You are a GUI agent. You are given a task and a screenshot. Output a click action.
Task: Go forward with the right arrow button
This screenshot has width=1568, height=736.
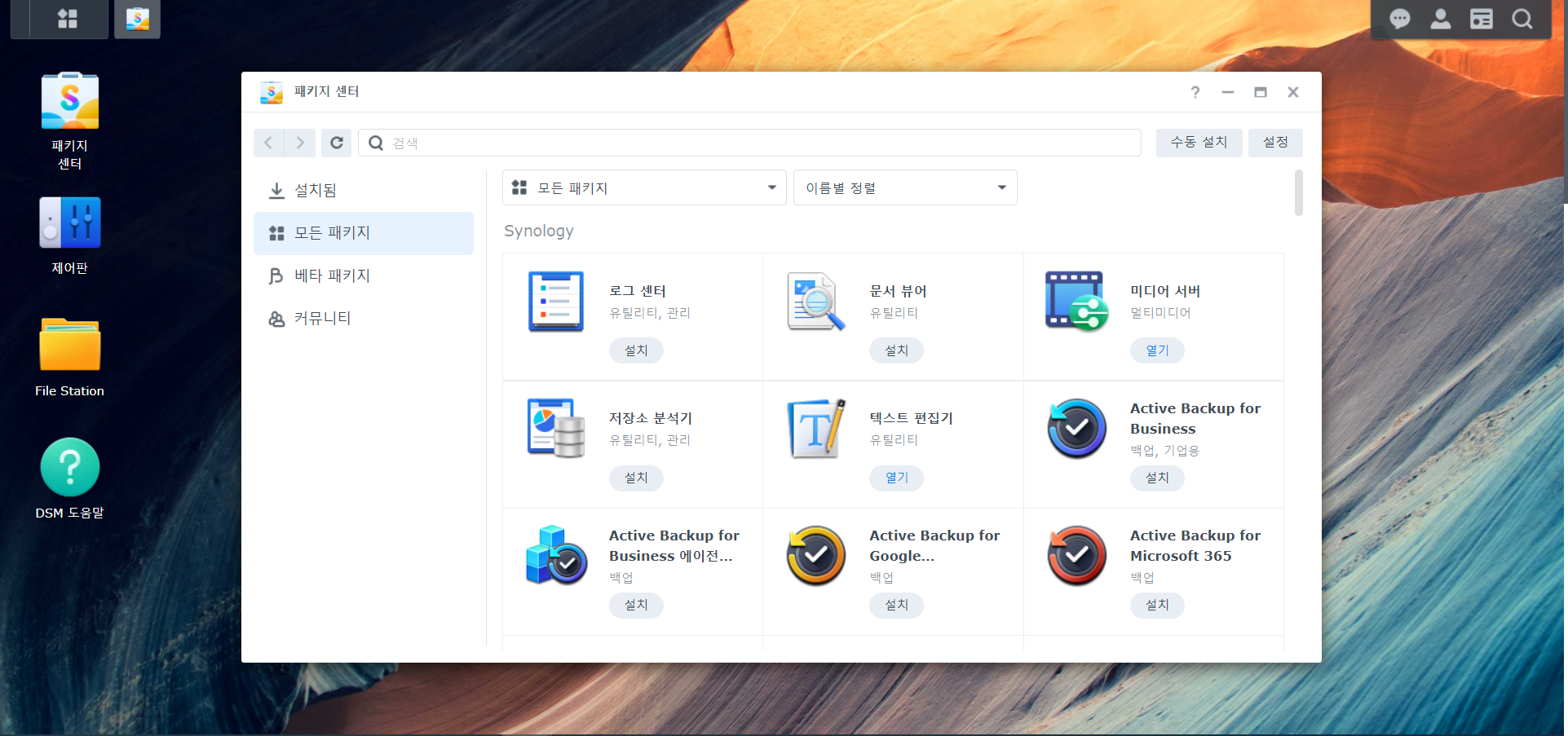[300, 143]
